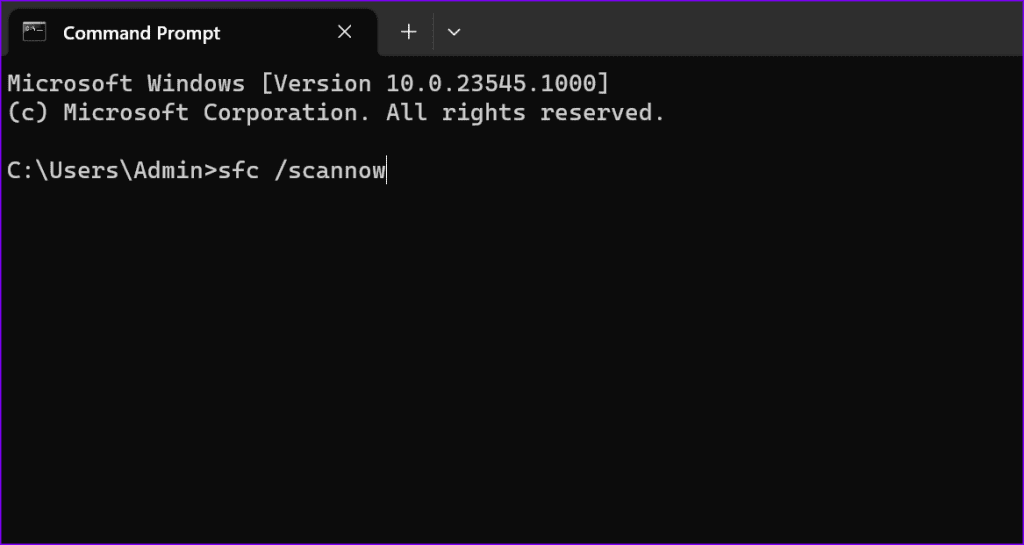Place cursor at end of command line
The height and width of the screenshot is (545, 1024).
click(x=387, y=171)
